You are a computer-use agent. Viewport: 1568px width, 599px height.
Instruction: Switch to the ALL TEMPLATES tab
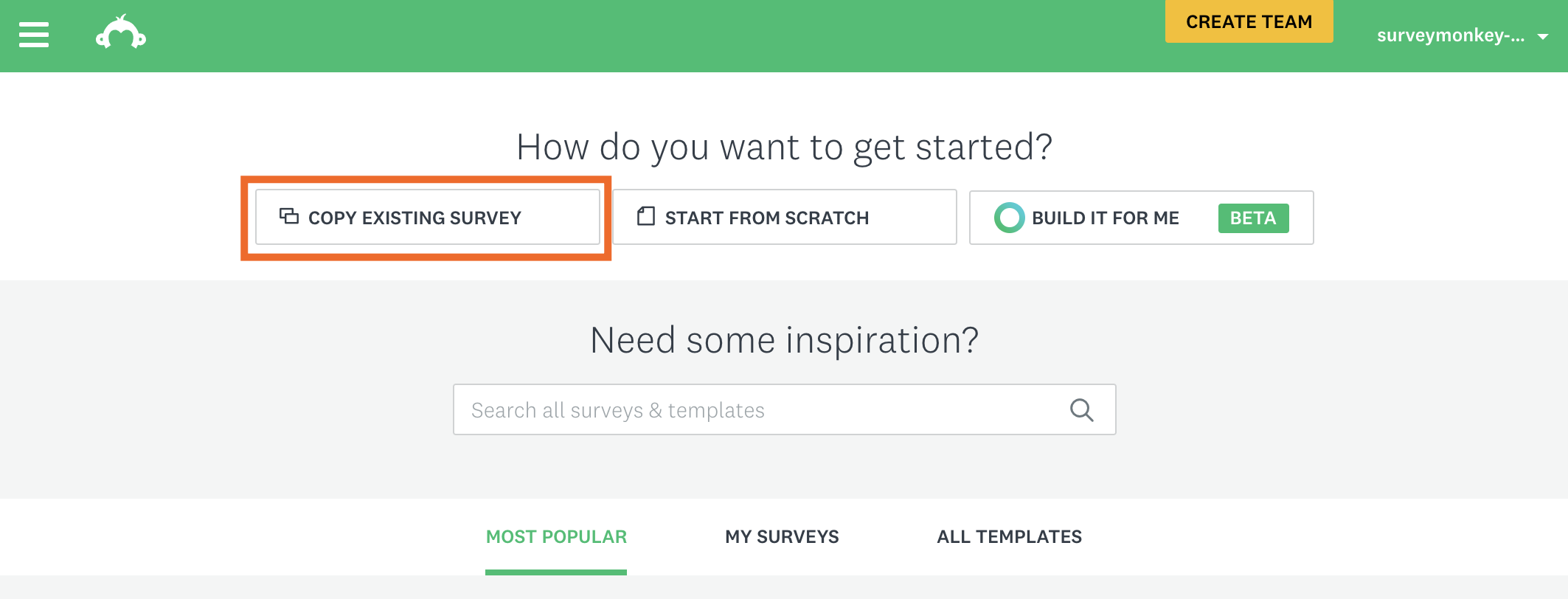pyautogui.click(x=1009, y=537)
